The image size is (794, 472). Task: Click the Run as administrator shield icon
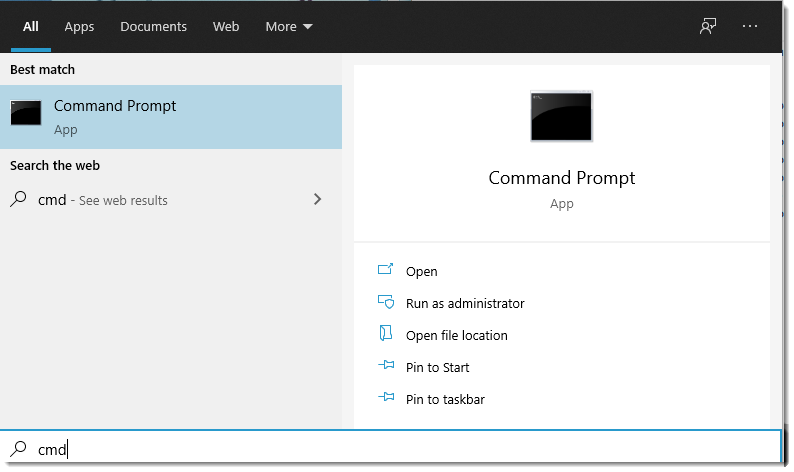[x=386, y=303]
